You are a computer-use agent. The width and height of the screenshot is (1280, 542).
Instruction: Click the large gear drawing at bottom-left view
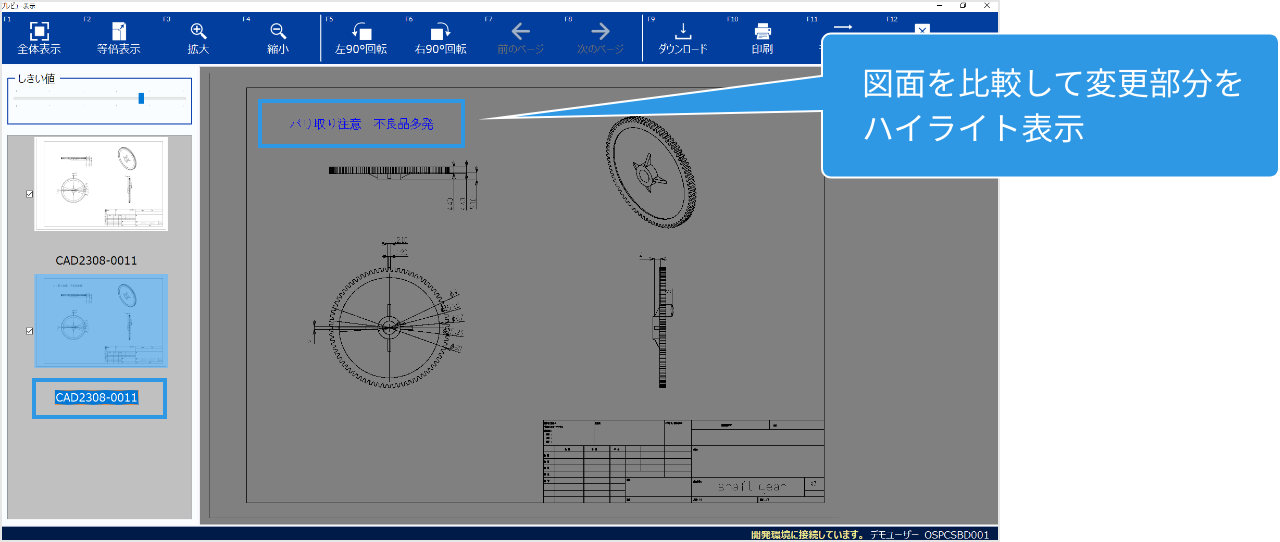pos(390,325)
